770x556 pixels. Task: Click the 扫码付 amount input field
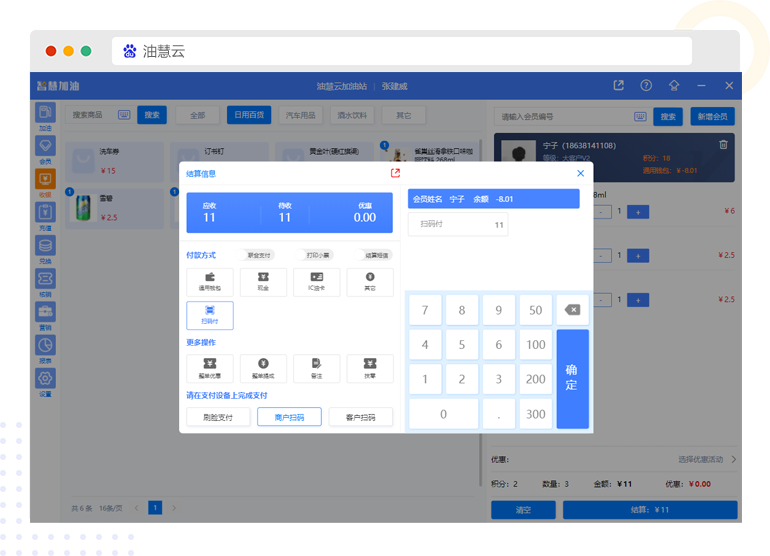(x=458, y=225)
